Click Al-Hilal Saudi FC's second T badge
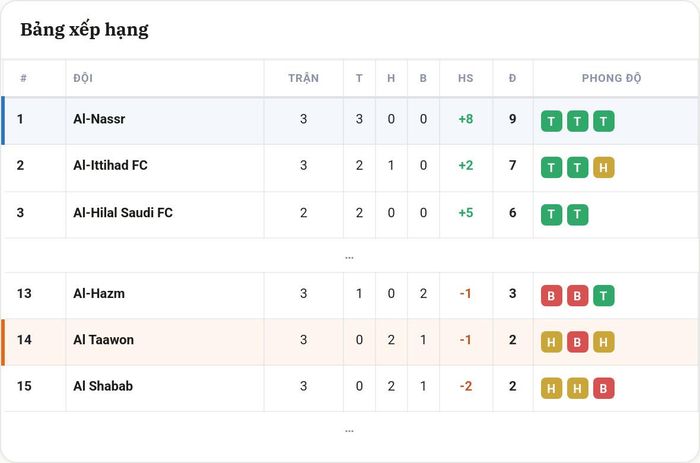This screenshot has width=700, height=463. coord(578,215)
